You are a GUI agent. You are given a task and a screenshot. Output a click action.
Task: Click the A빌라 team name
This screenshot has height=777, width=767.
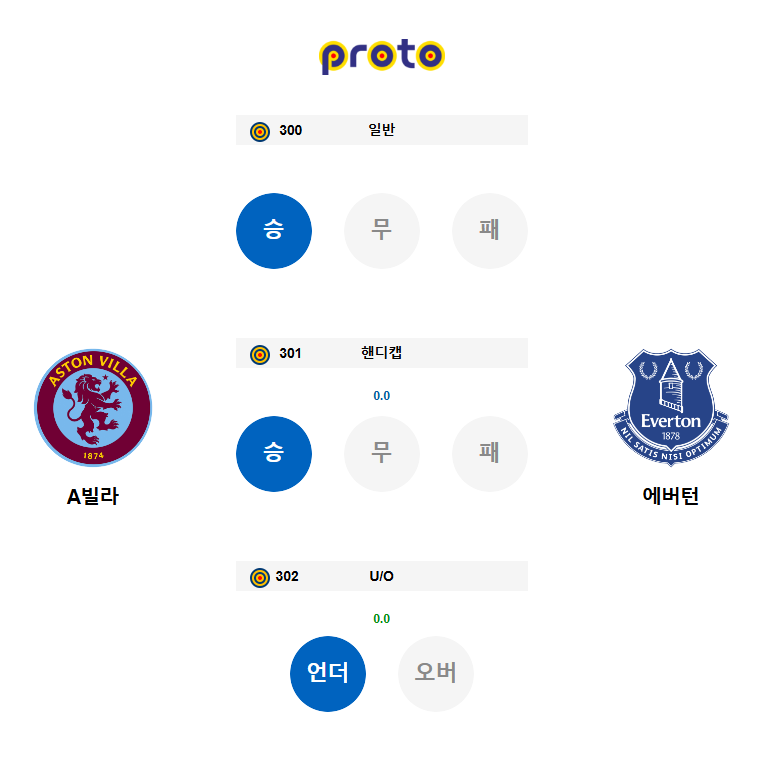tap(93, 496)
